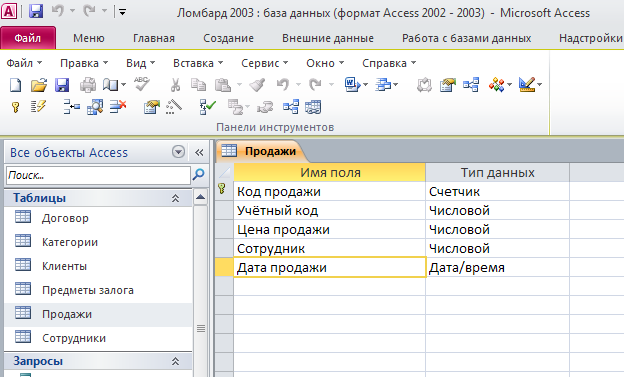Viewport: 624px width, 377px height.
Task: Click the navigation pane scroll up arrow
Action: tap(201, 197)
